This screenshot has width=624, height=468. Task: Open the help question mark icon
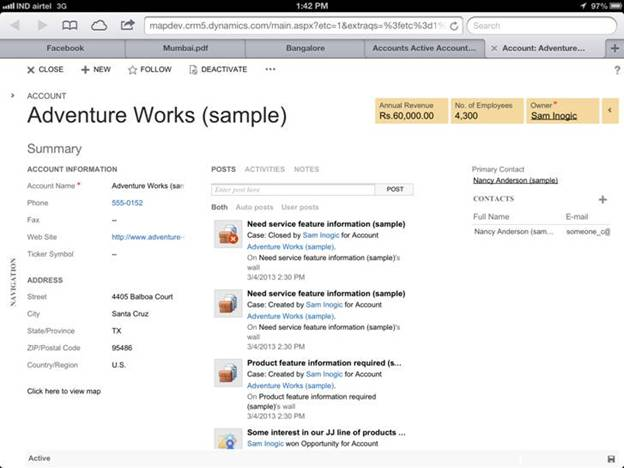coord(616,70)
